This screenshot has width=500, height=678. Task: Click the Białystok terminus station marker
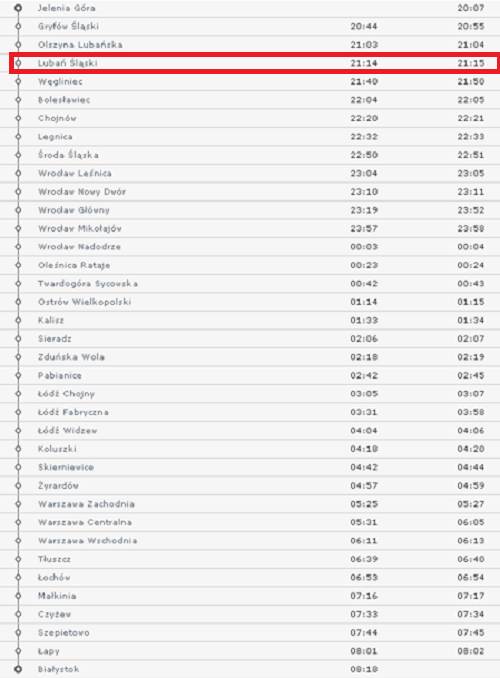click(x=18, y=669)
